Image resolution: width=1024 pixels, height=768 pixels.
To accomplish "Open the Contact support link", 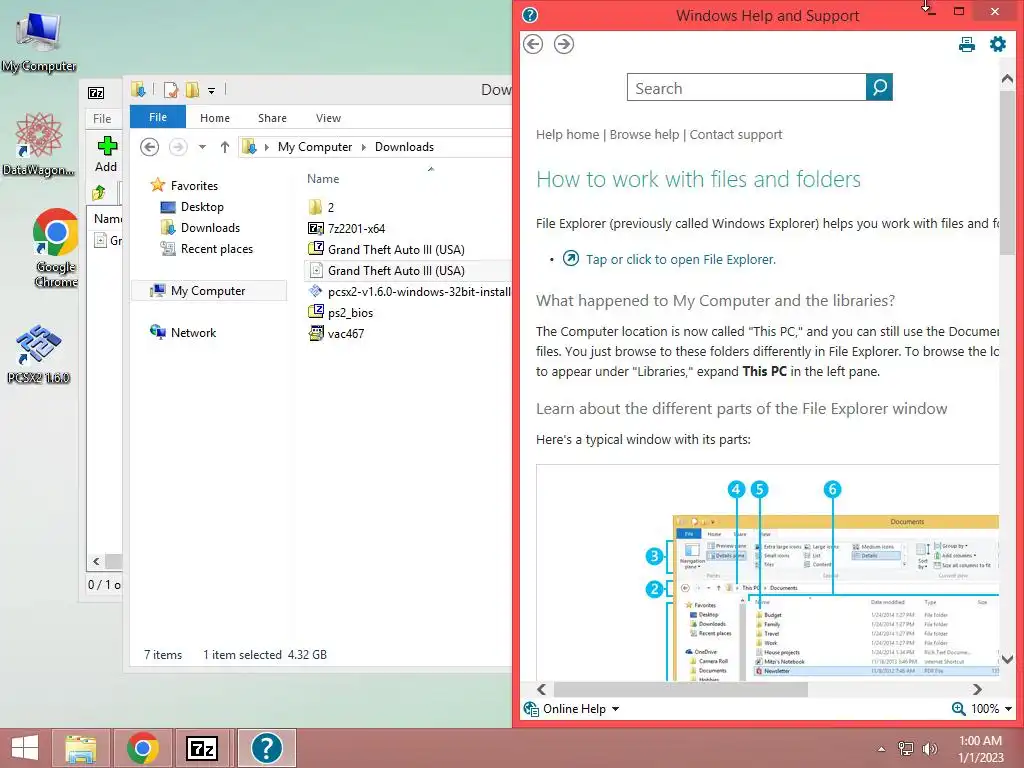I will pyautogui.click(x=736, y=135).
